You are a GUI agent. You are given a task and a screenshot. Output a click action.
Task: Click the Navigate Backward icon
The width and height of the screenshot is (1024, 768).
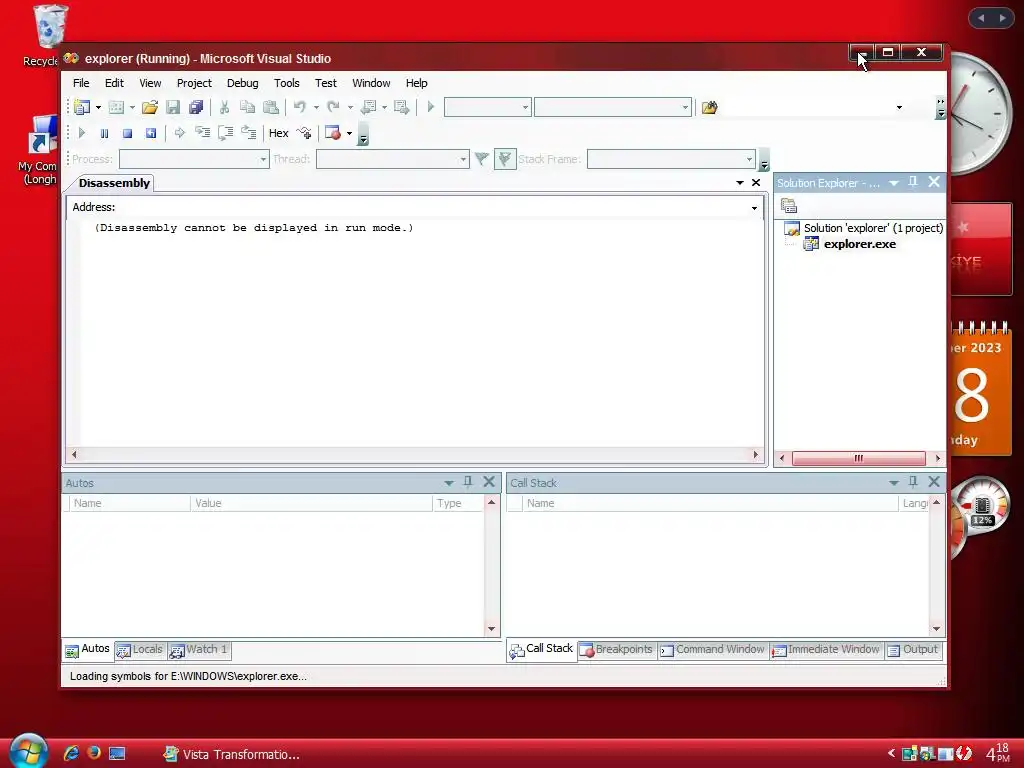(x=368, y=107)
